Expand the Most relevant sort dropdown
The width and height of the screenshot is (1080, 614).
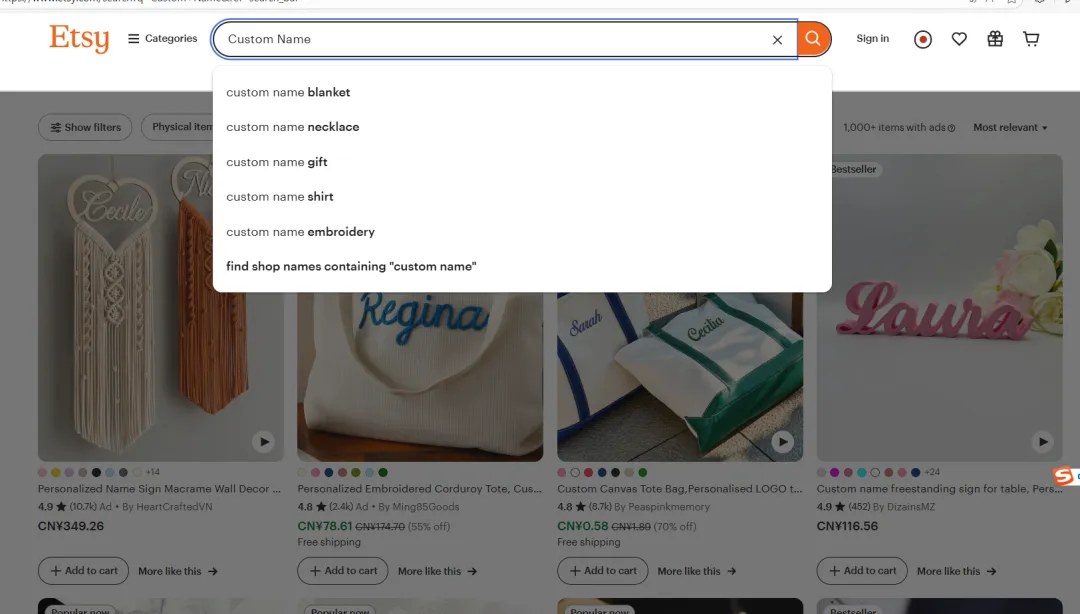[x=1010, y=128]
